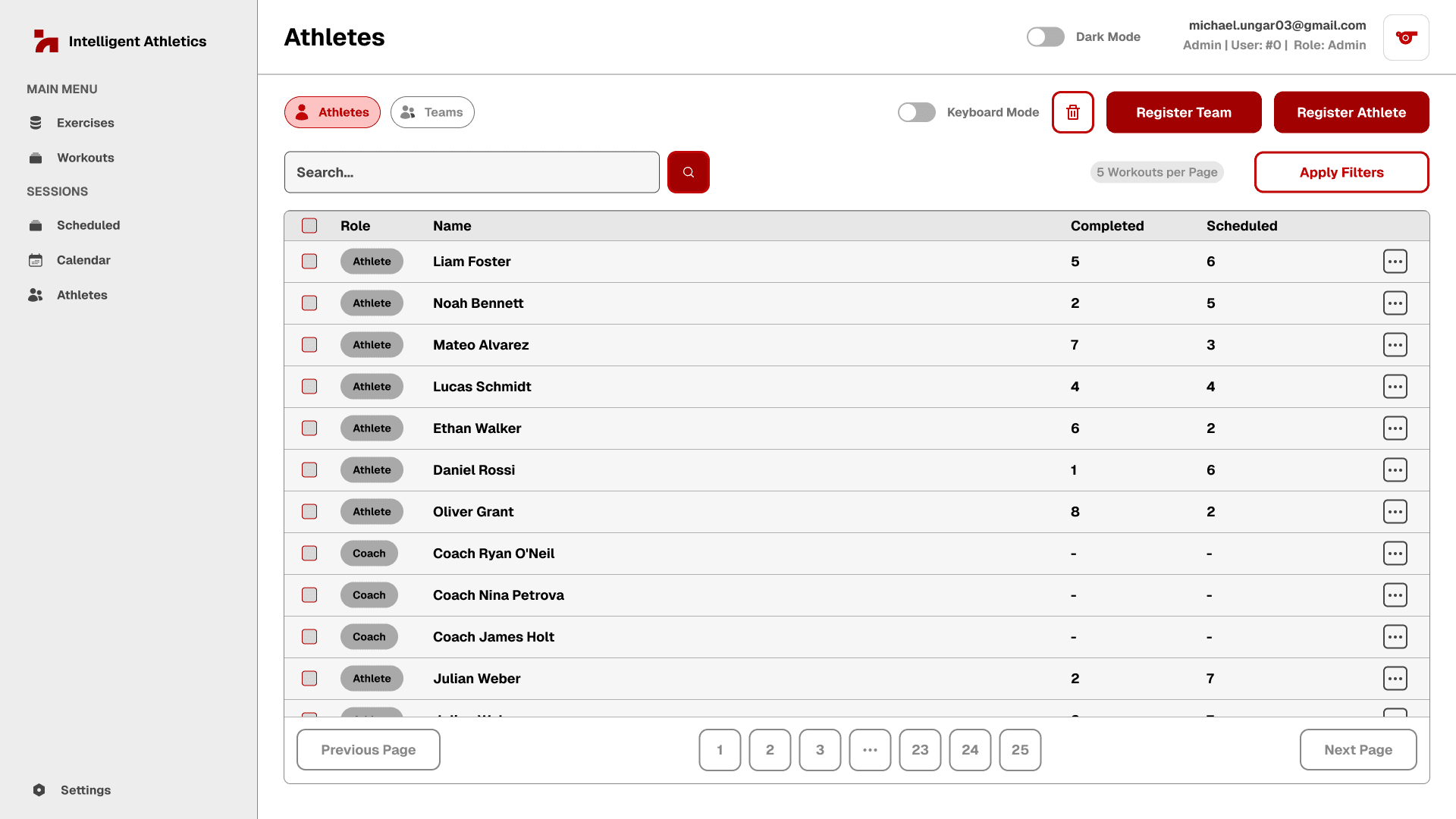The image size is (1456, 819).
Task: Open Exercises from the sidebar
Action: click(x=85, y=123)
